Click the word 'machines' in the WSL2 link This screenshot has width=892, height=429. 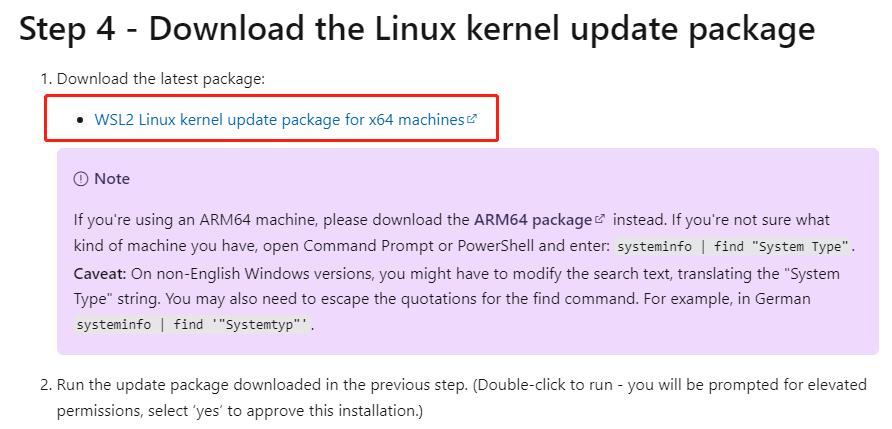pos(431,120)
